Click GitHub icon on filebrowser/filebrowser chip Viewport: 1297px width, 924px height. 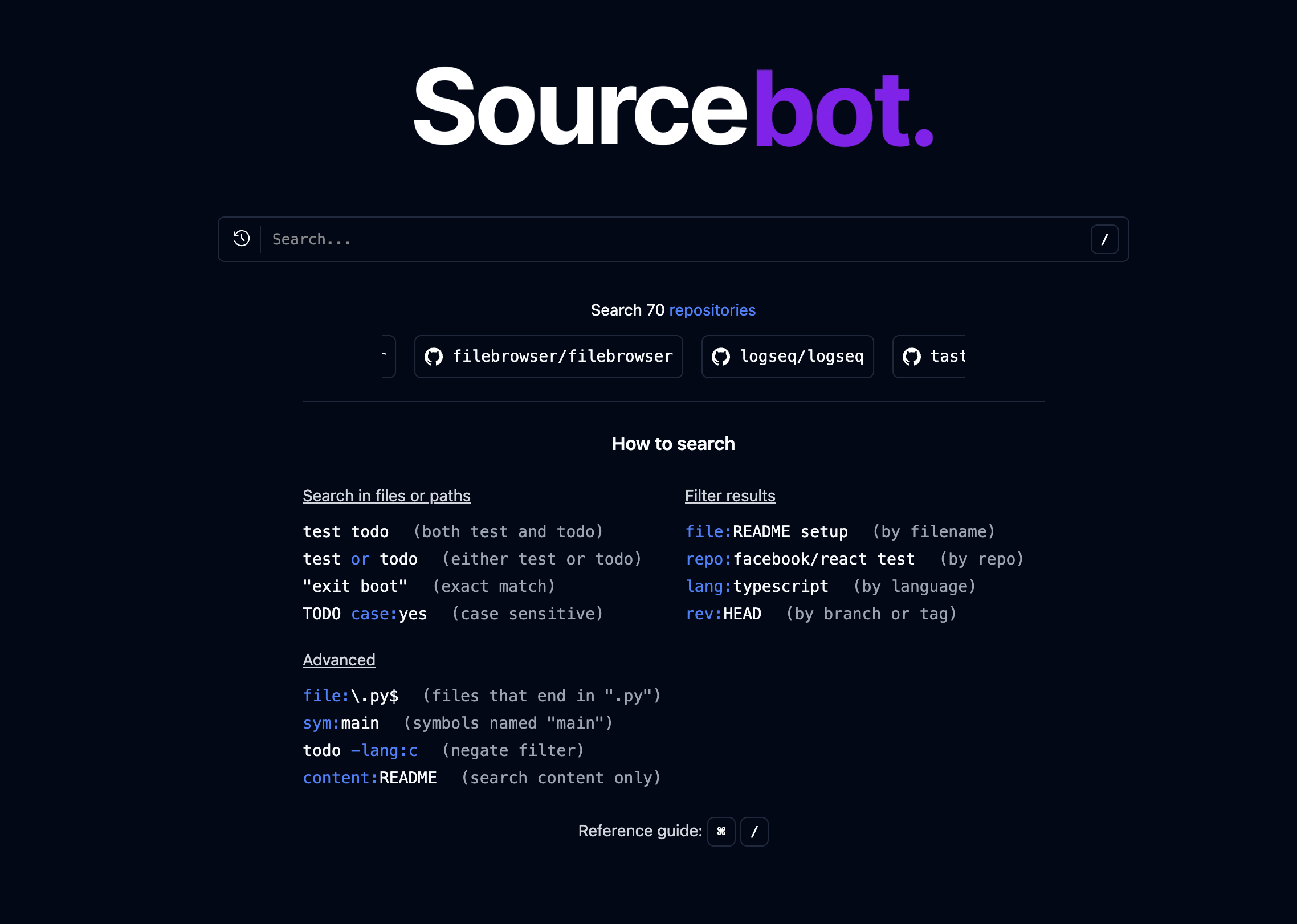pos(434,357)
